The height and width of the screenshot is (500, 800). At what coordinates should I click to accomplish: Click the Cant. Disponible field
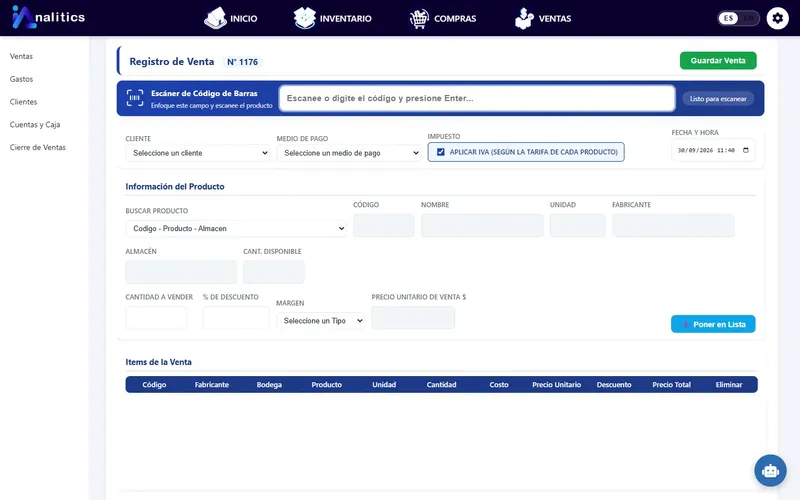click(x=274, y=272)
